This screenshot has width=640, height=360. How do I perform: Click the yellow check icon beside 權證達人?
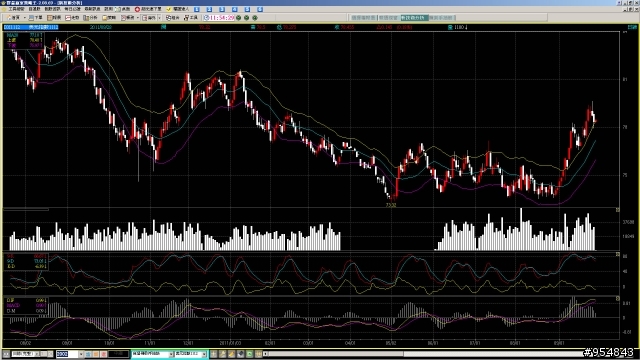pos(169,9)
